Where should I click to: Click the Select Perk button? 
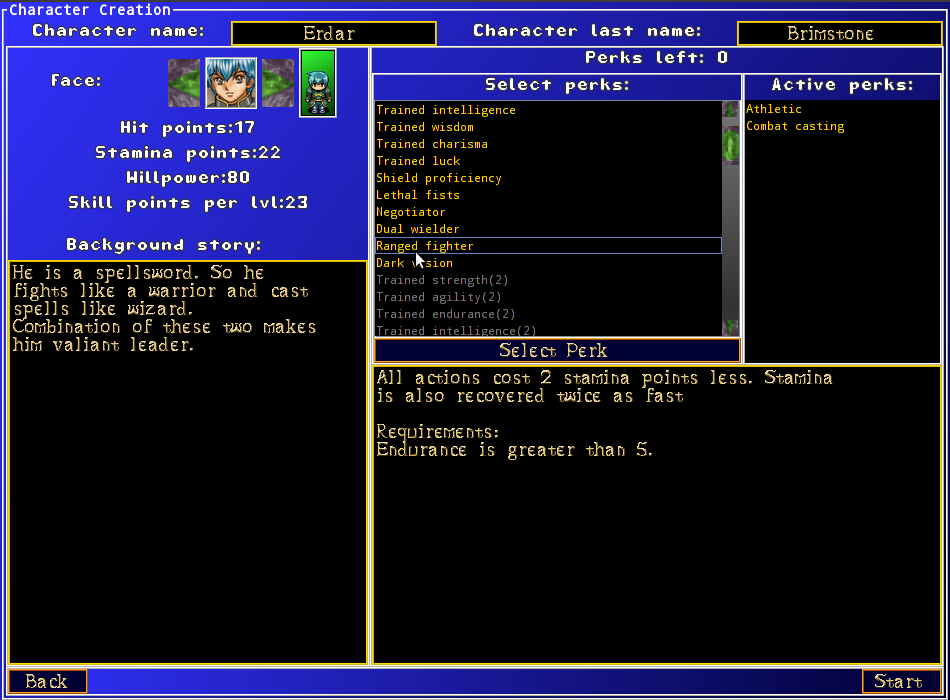[557, 350]
